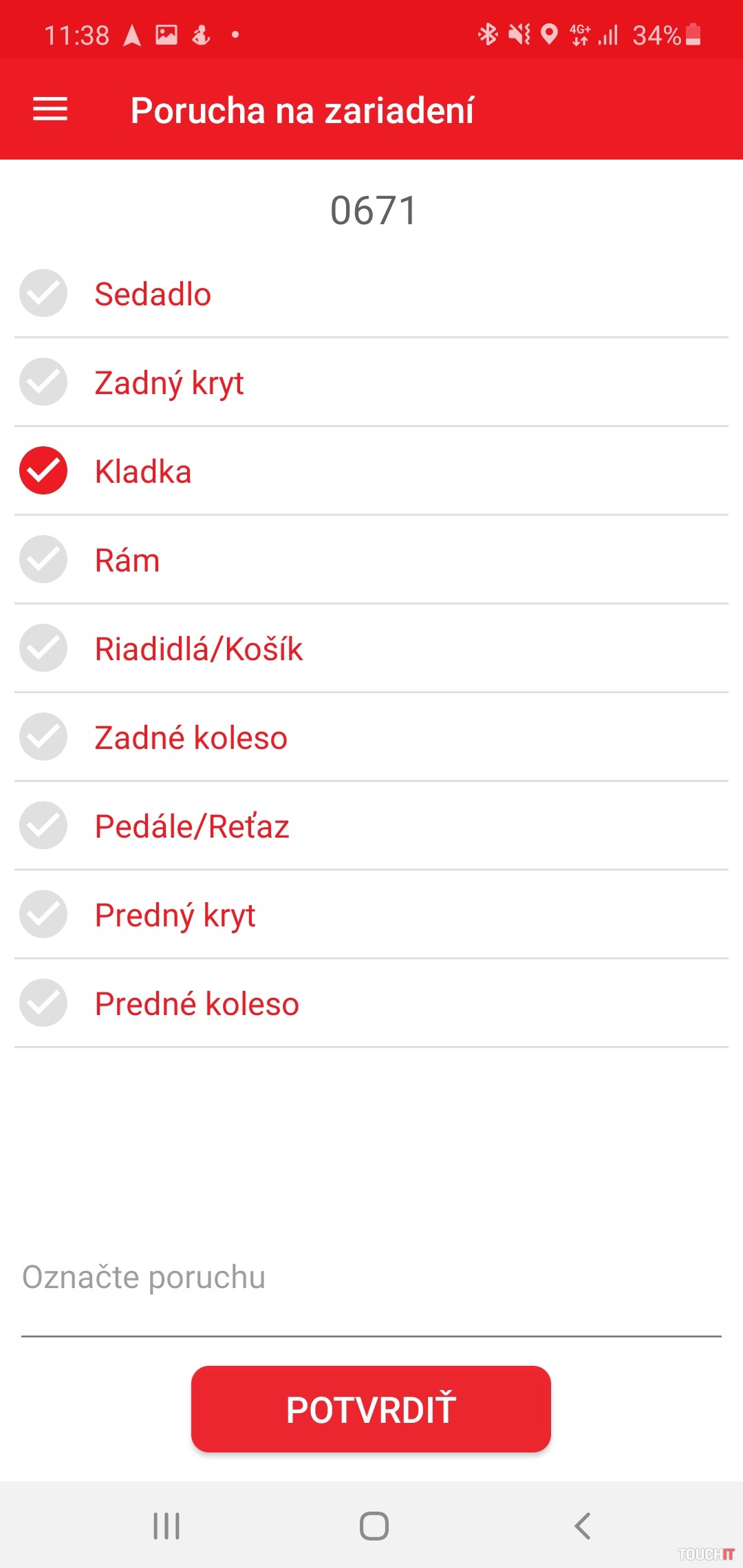Tap the Android back navigation icon

click(582, 1525)
